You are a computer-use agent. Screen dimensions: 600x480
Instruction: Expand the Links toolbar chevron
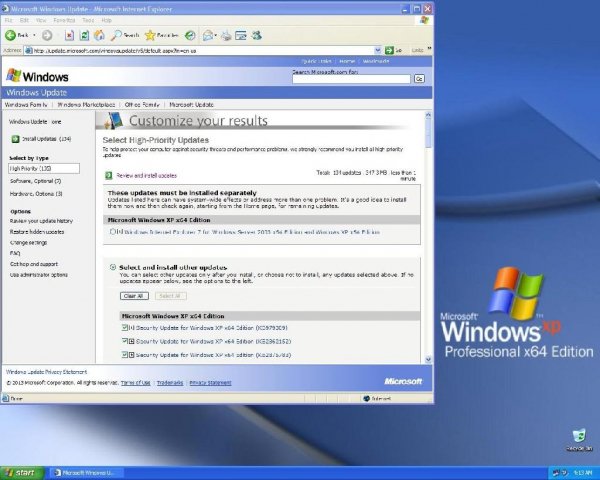coord(429,49)
